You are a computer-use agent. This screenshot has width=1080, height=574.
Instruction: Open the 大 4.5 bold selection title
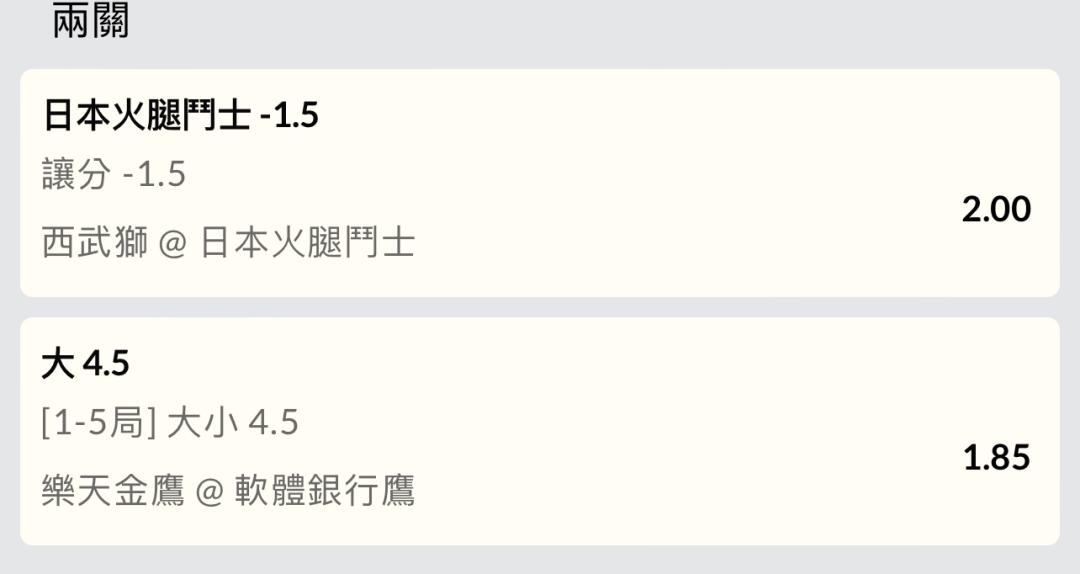85,363
